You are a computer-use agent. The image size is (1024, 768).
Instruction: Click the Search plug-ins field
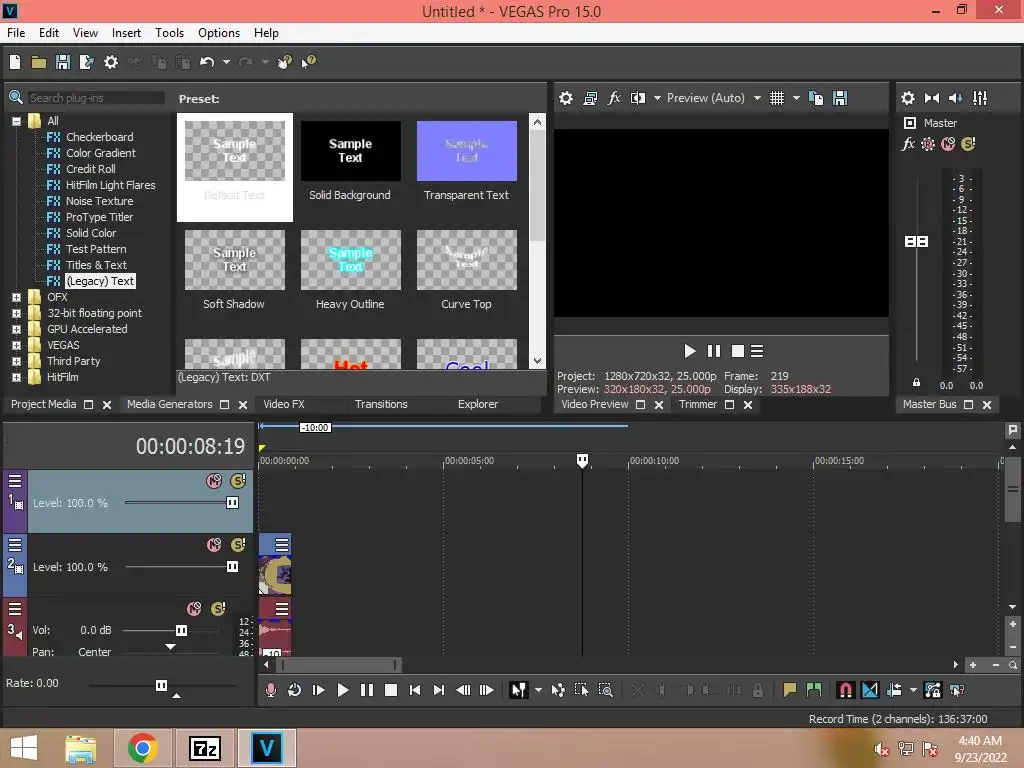click(95, 98)
